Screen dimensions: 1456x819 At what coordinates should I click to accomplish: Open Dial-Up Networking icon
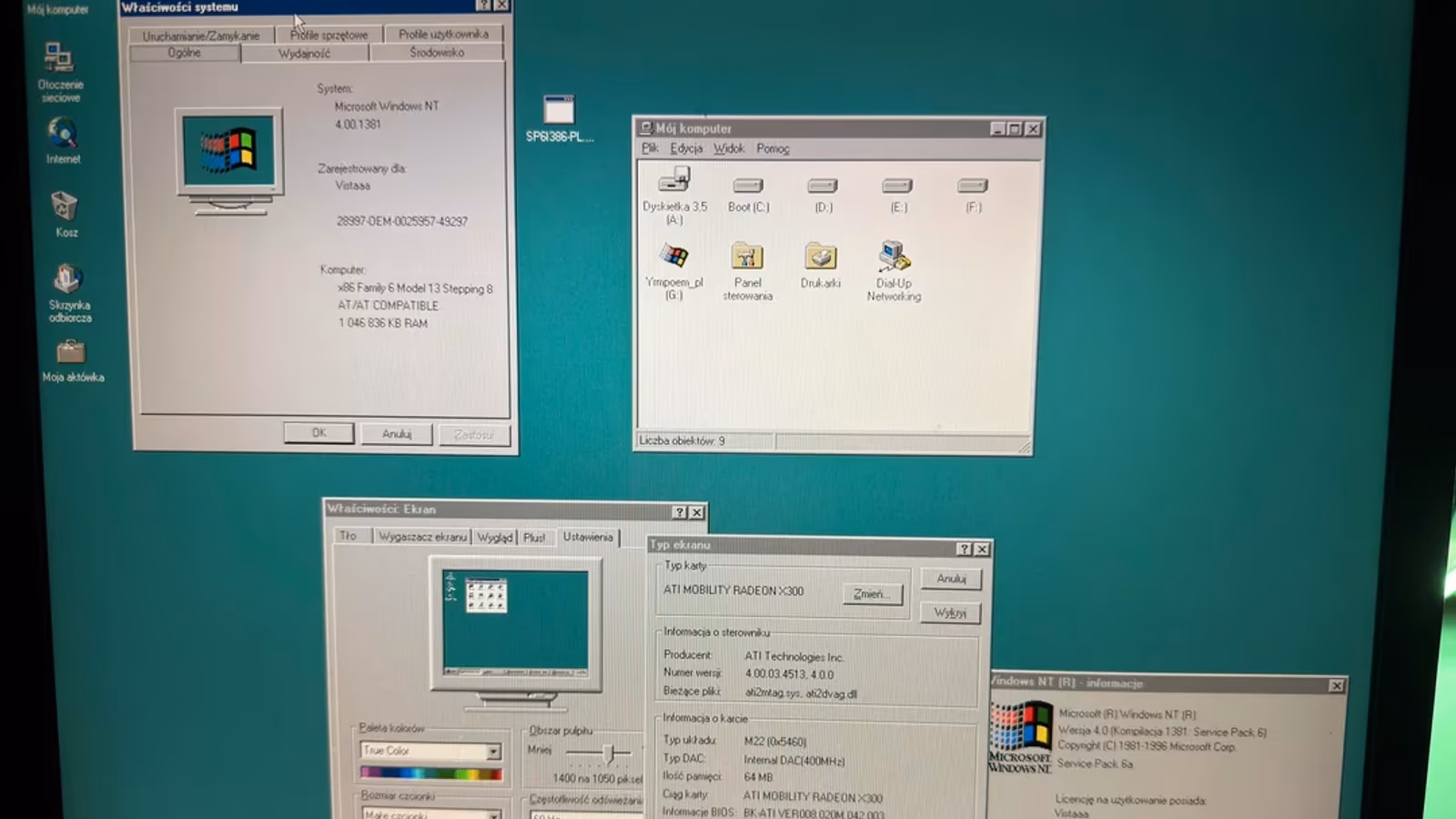pyautogui.click(x=894, y=270)
